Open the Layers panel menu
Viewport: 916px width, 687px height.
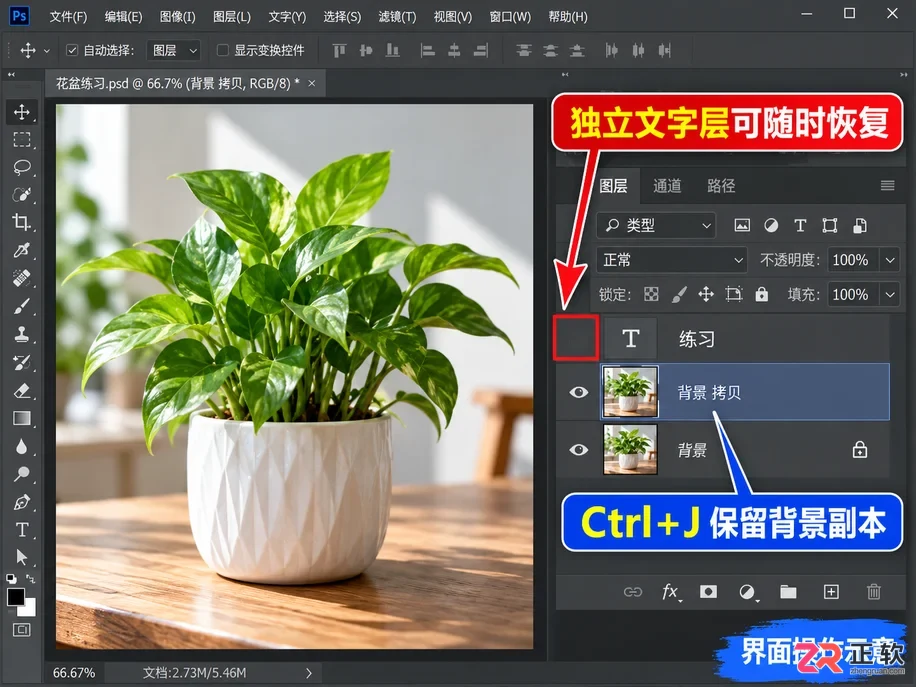click(x=887, y=186)
